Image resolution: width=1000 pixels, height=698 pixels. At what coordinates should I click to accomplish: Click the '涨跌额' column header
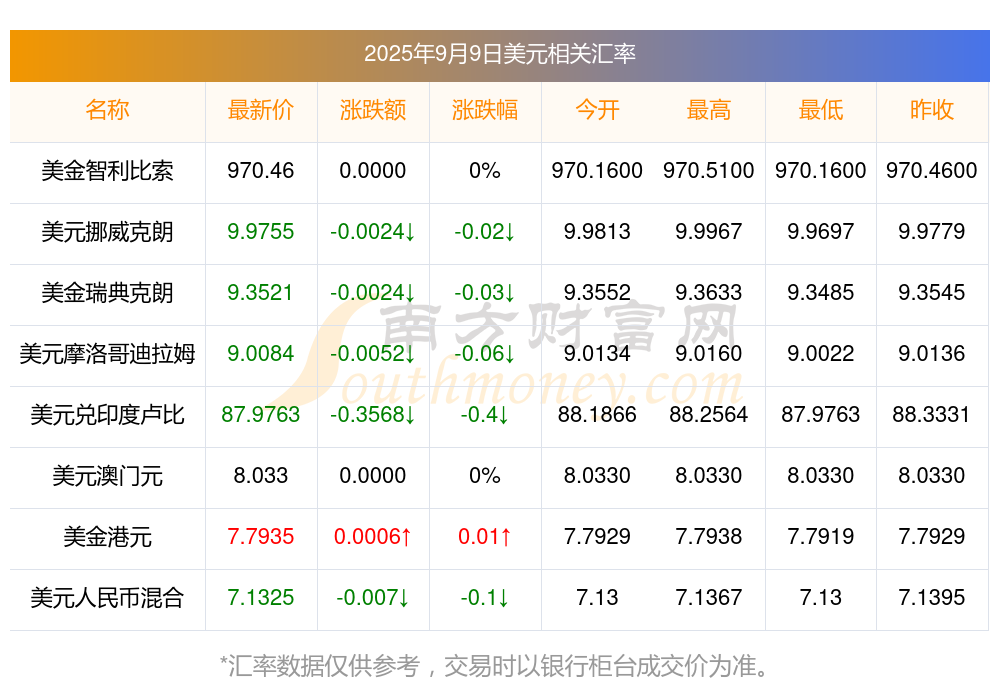(372, 110)
